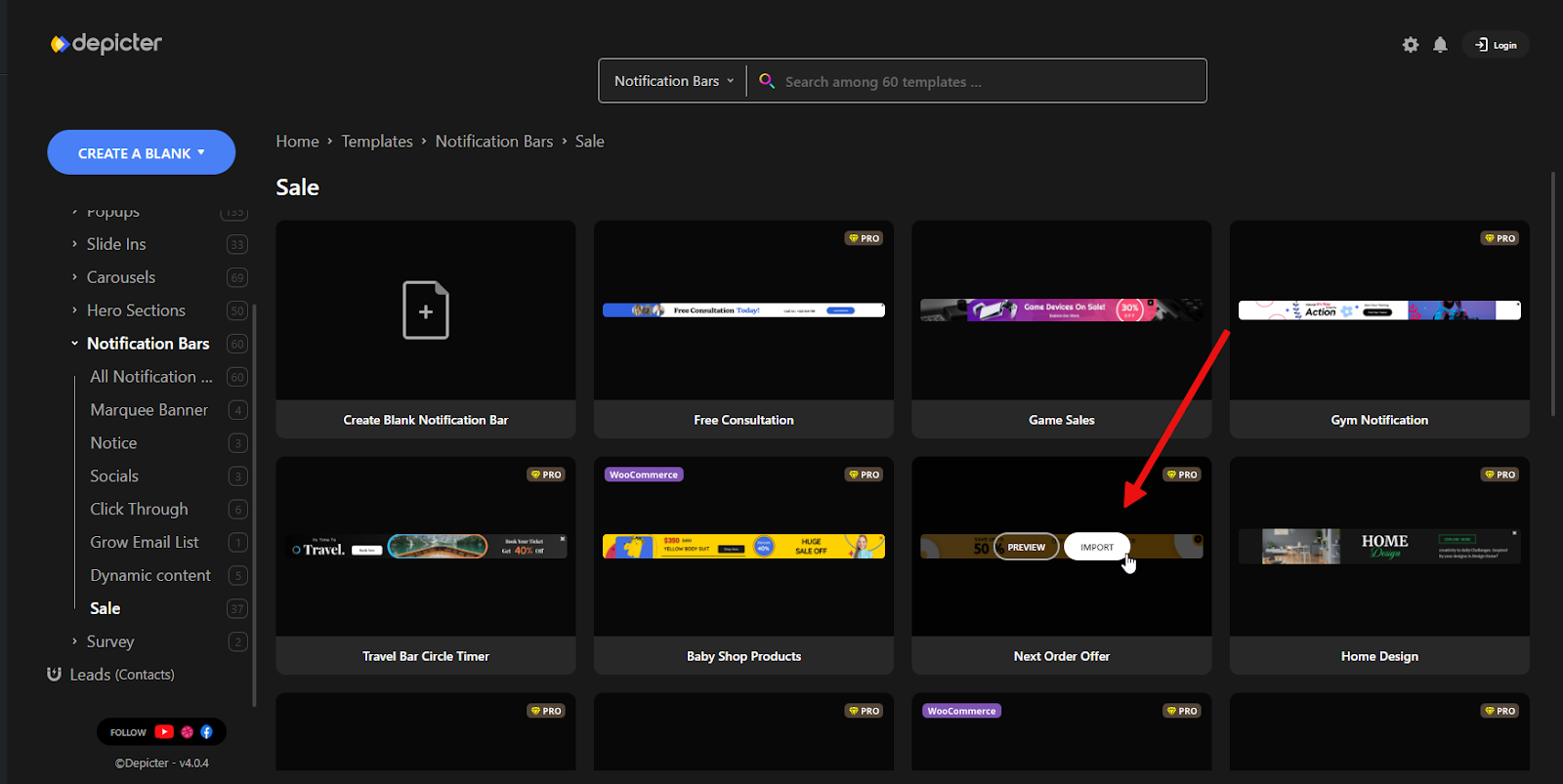Open Leads (Contacts) in the sidebar

pyautogui.click(x=121, y=675)
